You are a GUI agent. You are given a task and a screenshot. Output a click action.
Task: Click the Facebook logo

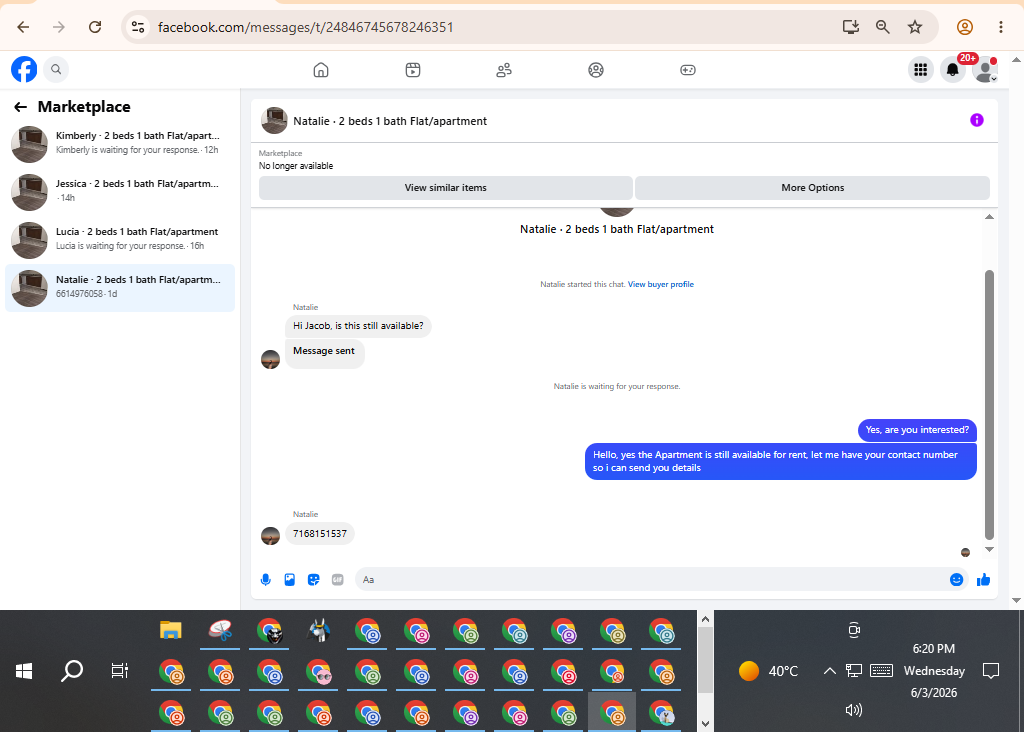(x=24, y=69)
